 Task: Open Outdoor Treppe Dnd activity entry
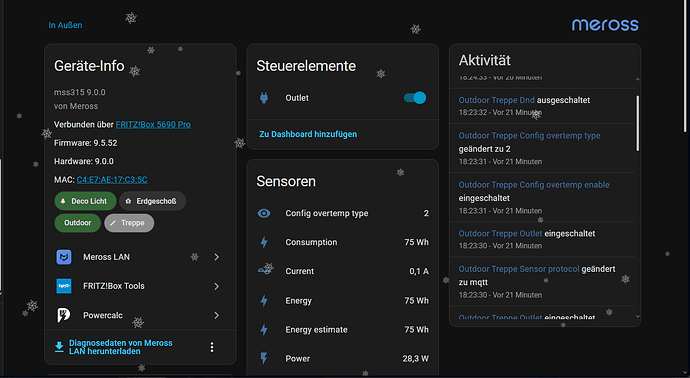[496, 100]
